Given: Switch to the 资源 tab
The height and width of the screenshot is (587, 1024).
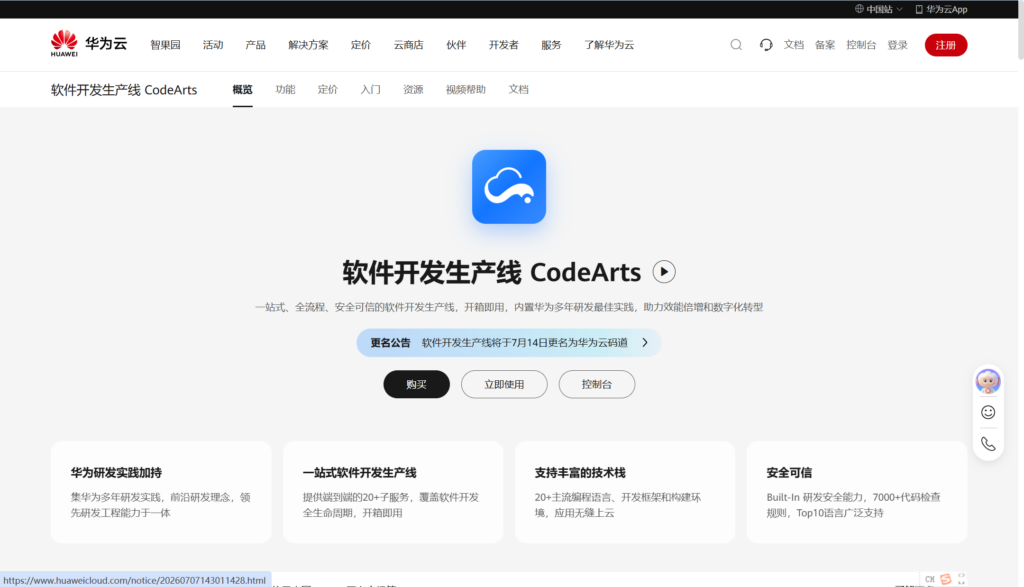Looking at the screenshot, I should [x=413, y=89].
